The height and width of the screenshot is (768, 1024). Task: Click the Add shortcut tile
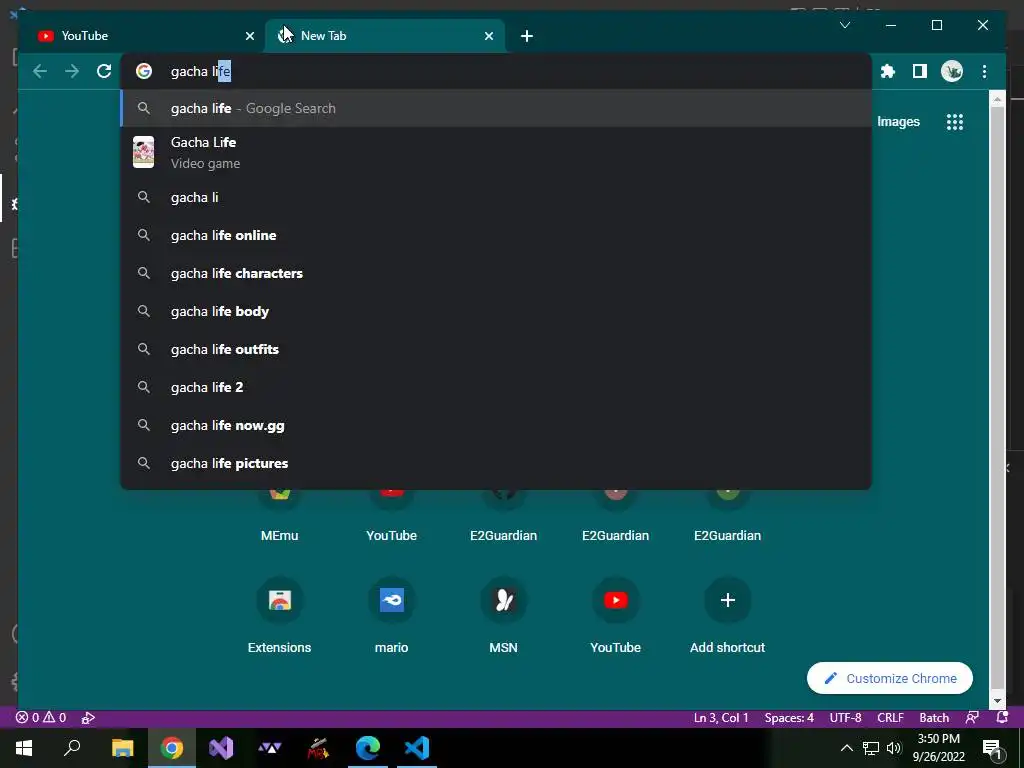[728, 615]
